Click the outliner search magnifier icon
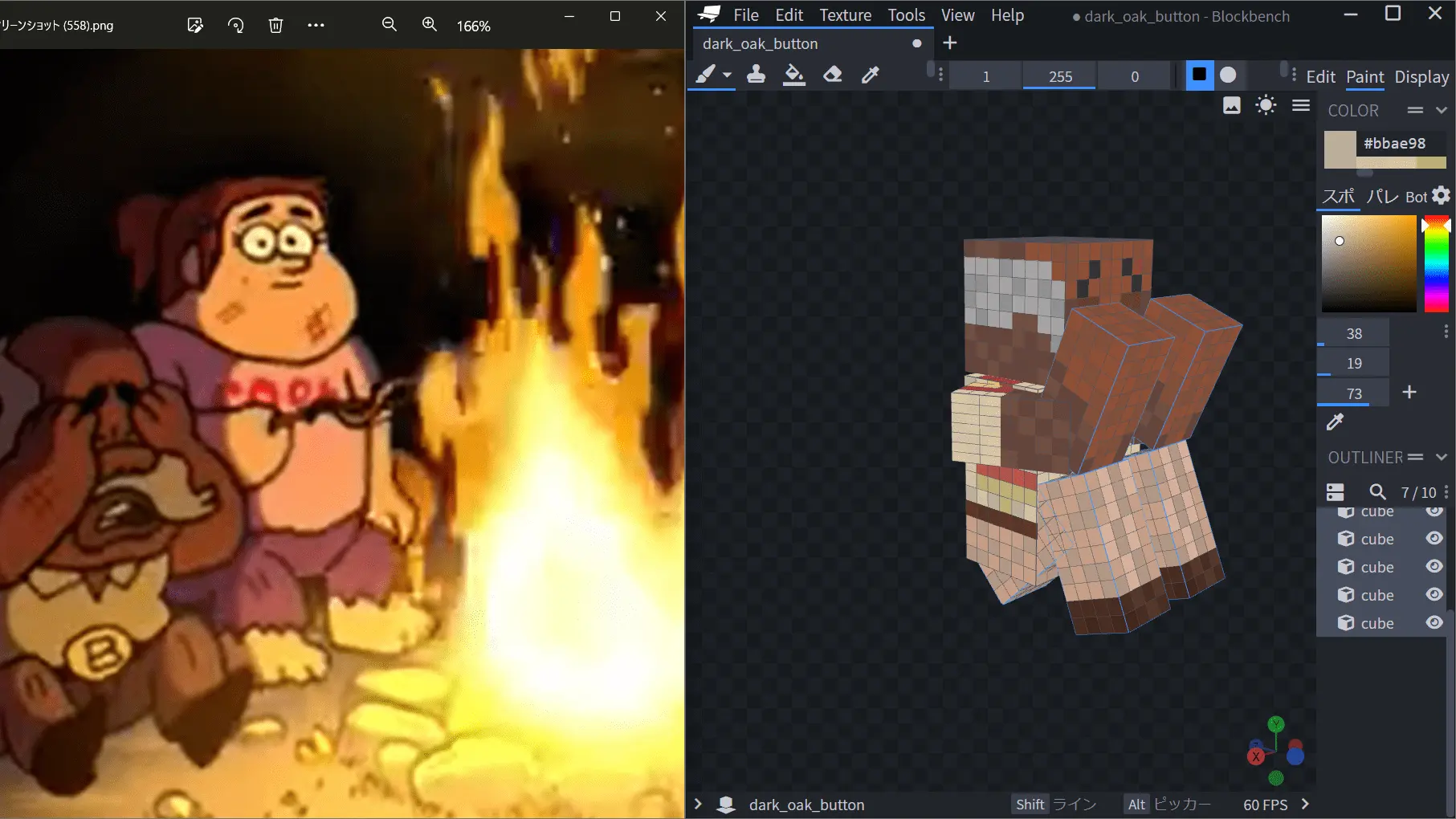This screenshot has width=1456, height=819. [1377, 491]
